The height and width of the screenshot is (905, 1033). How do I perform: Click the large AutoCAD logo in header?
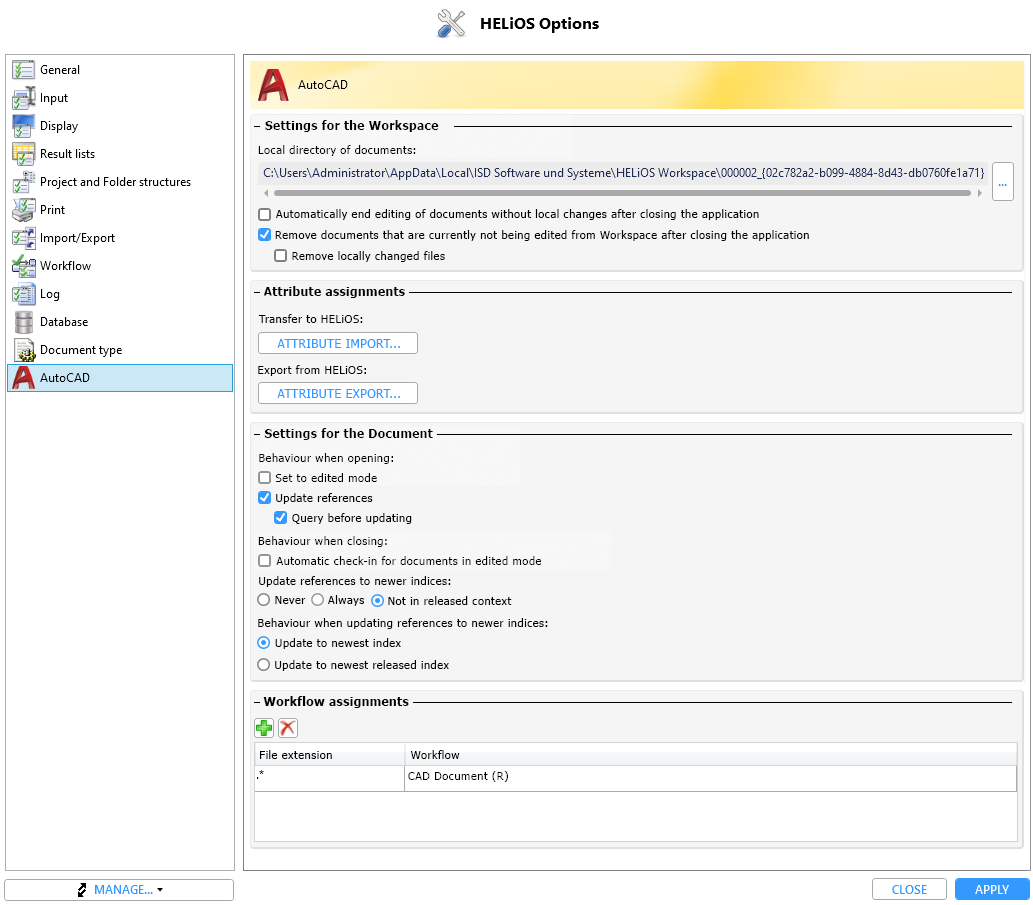coord(273,85)
